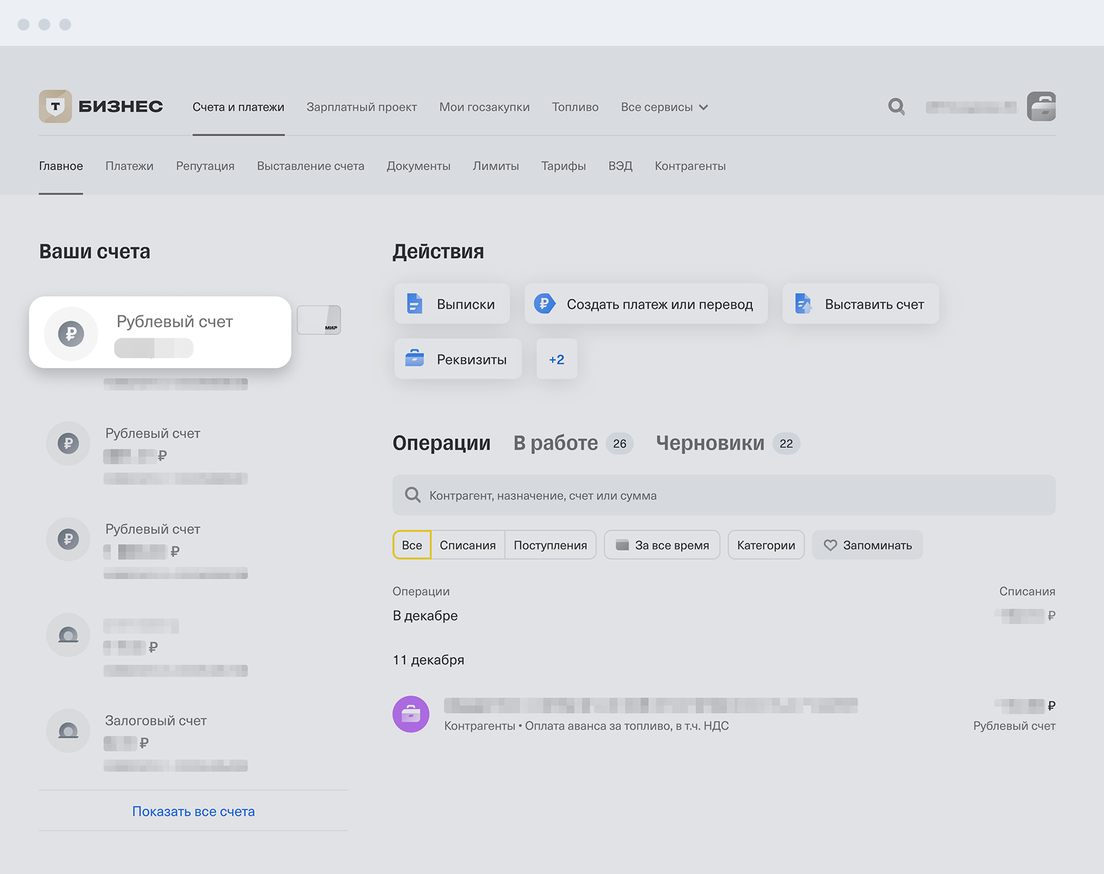Screen dimensions: 1104x874
Task: Open the За все время period picker
Action: click(x=661, y=545)
